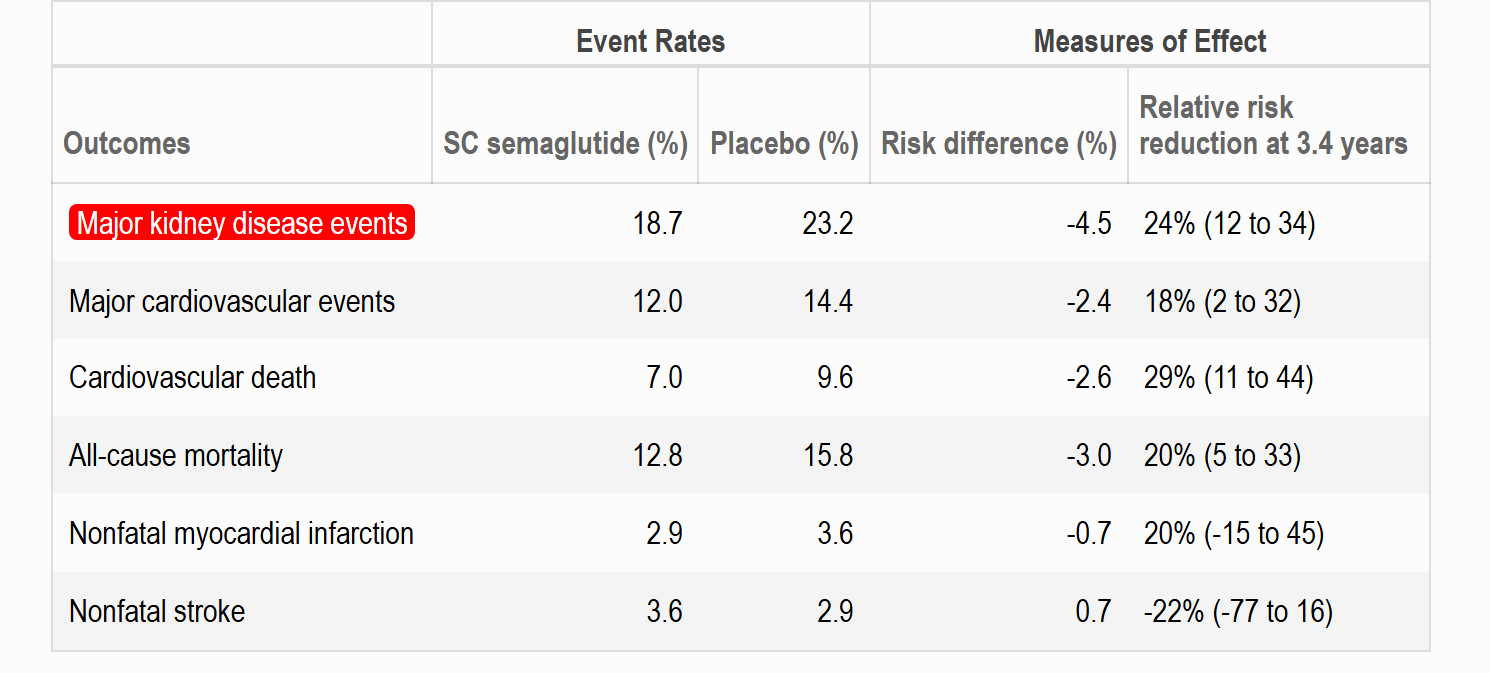
Task: Select the -4.5 risk difference cell
Action: coord(1088,223)
